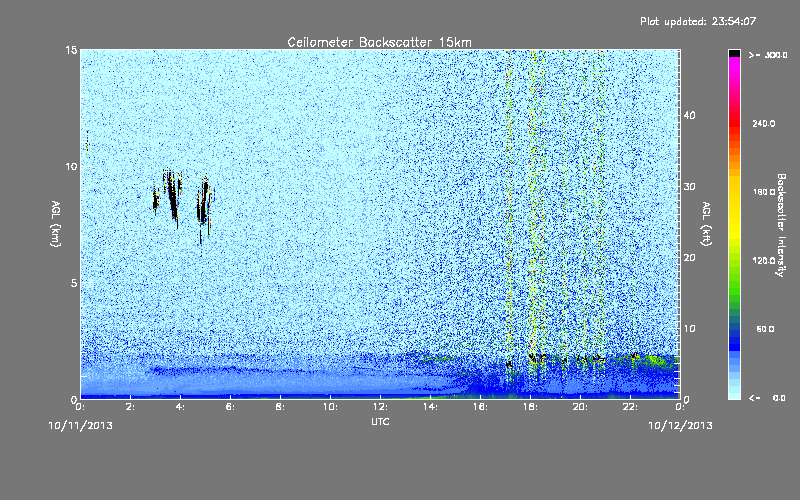Click the red region of the colorbar at 240.0
This screenshot has width=800, height=500.
734,123
